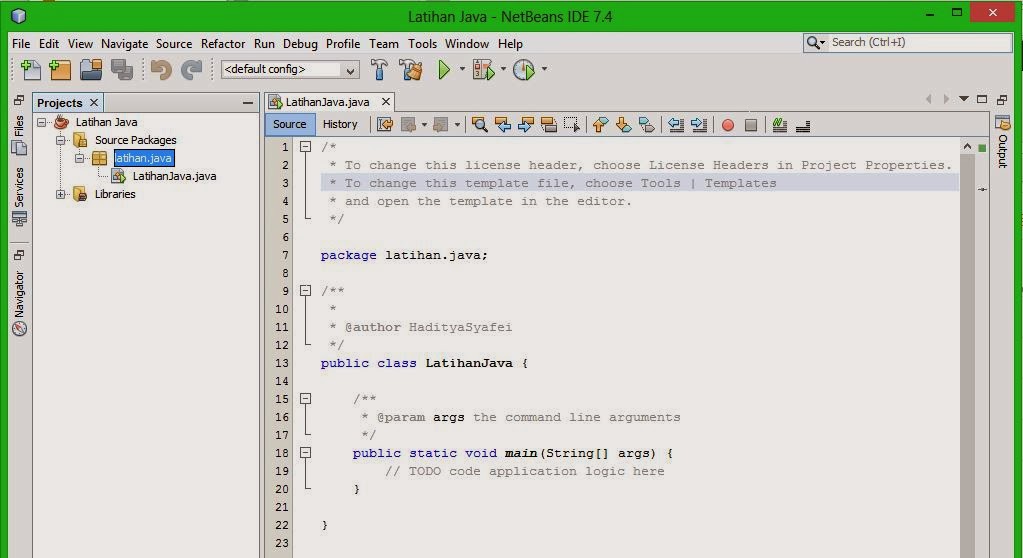Run the project with green play icon
The height and width of the screenshot is (558, 1023).
click(x=444, y=69)
